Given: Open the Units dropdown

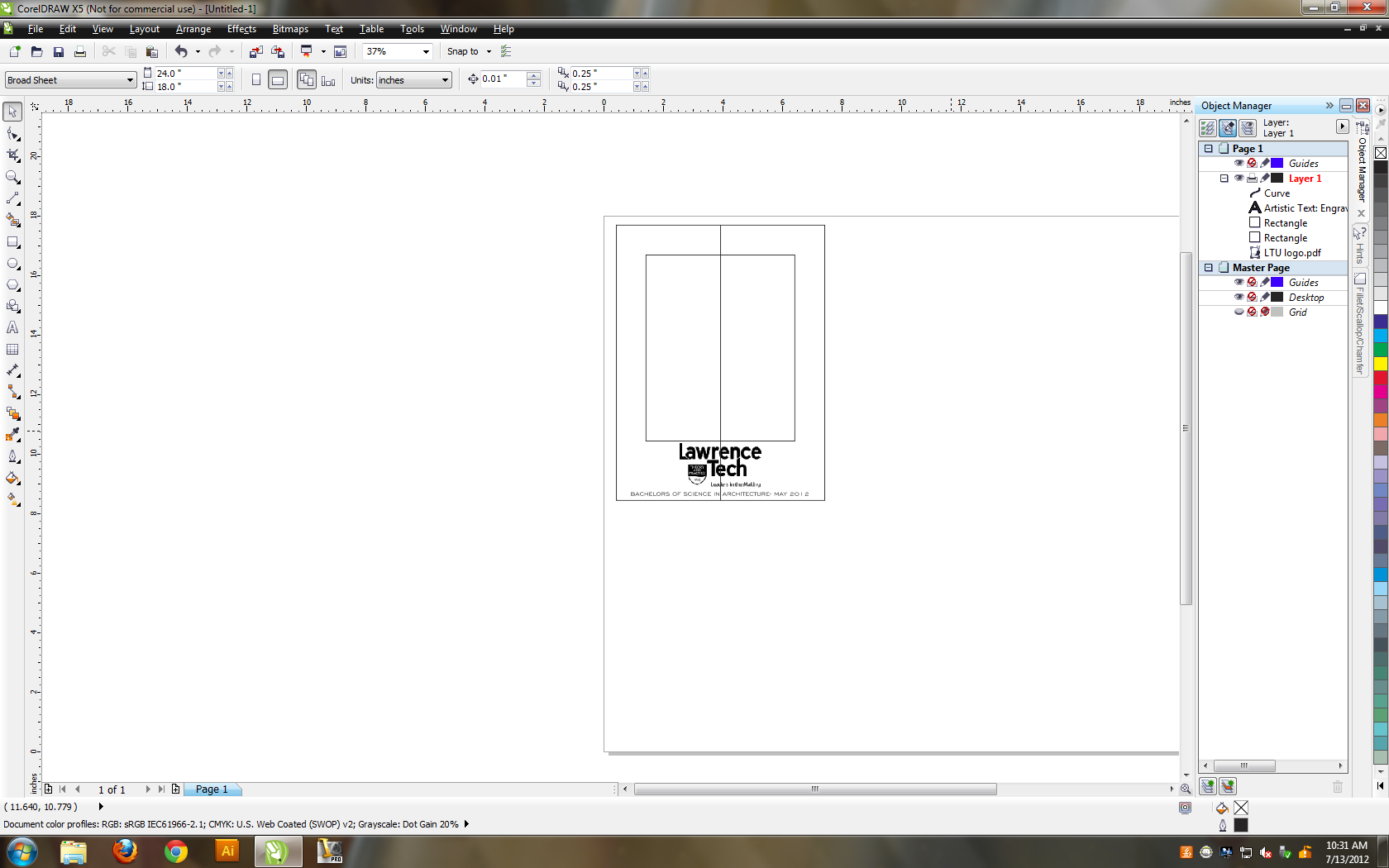Looking at the screenshot, I should (x=445, y=80).
